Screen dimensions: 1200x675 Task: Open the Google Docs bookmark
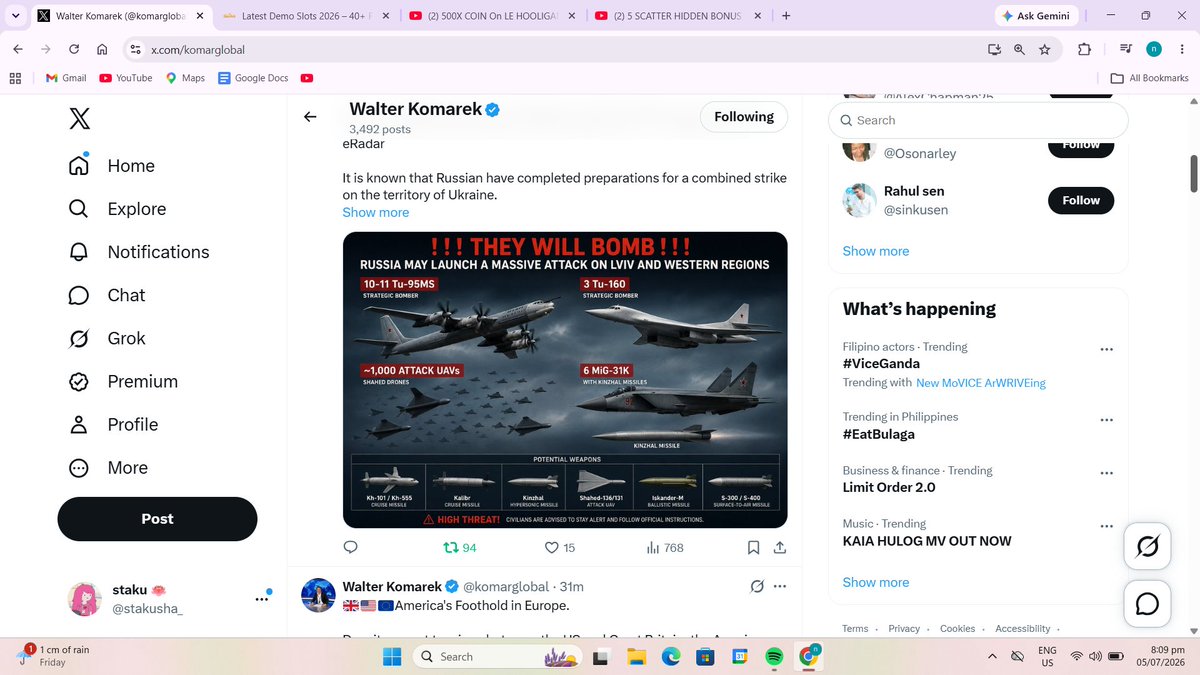253,78
